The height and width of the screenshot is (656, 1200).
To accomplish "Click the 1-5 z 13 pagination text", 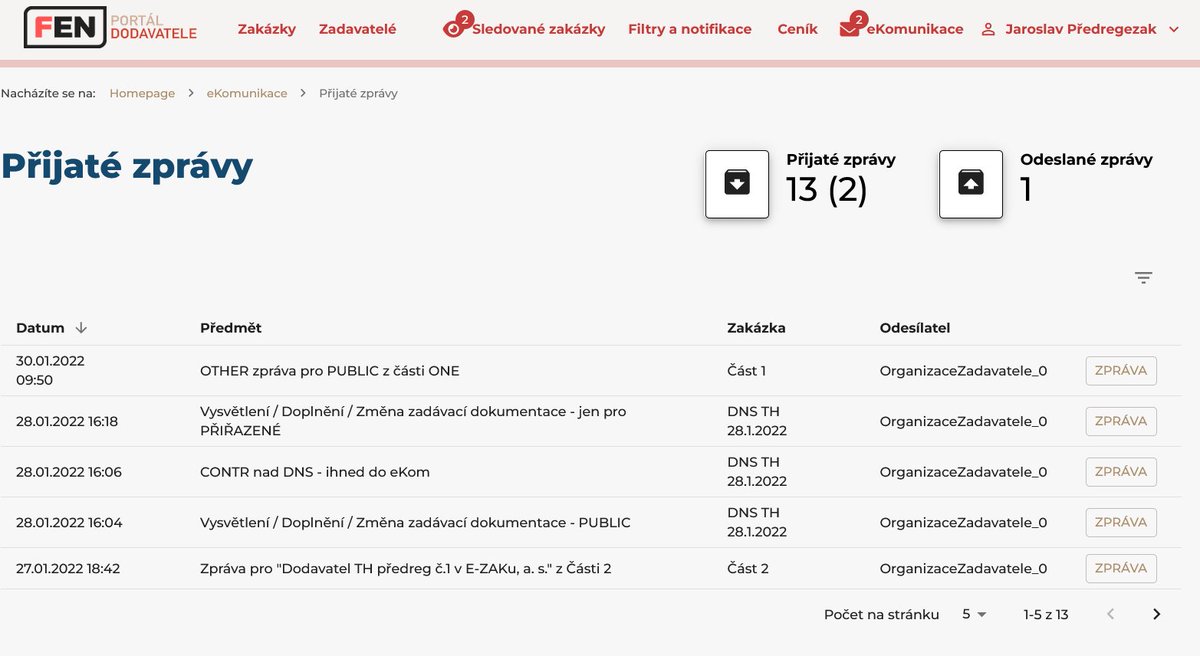I will coord(1046,614).
